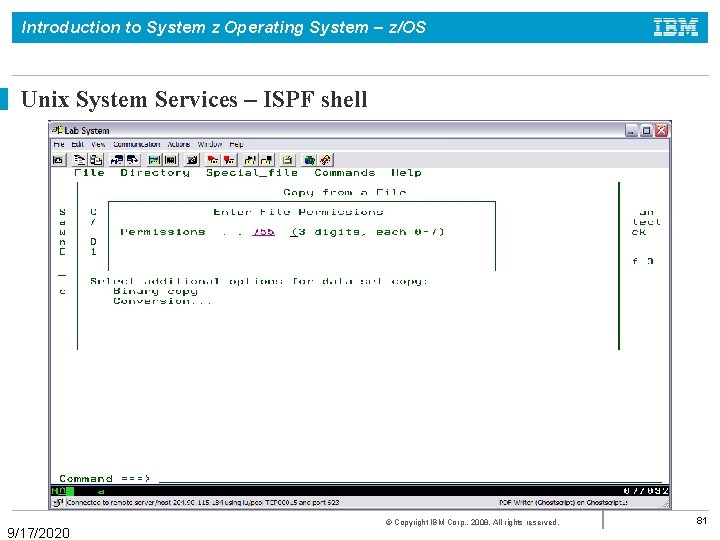Screen dimensions: 720x540
Task: Click the Enter File Permissions panel title
Action: (x=298, y=212)
